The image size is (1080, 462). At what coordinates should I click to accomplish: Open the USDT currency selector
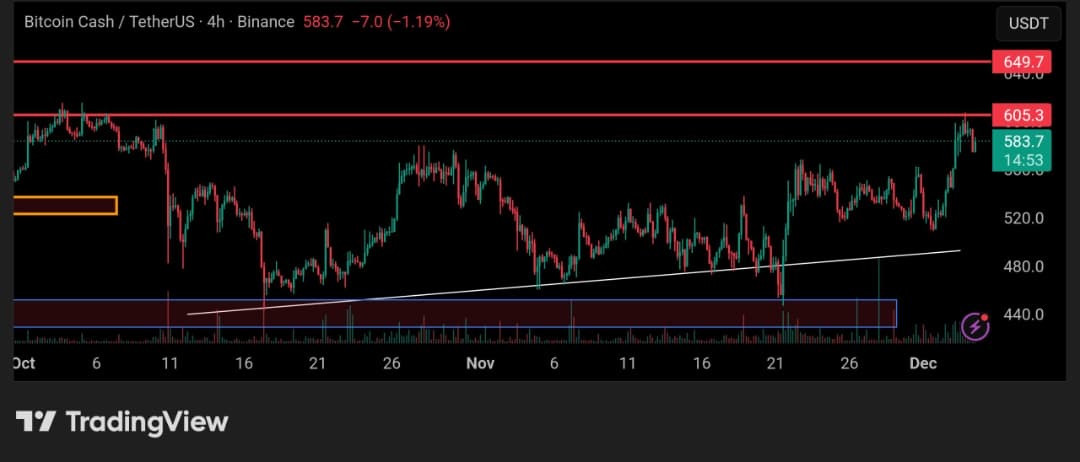coord(1028,23)
